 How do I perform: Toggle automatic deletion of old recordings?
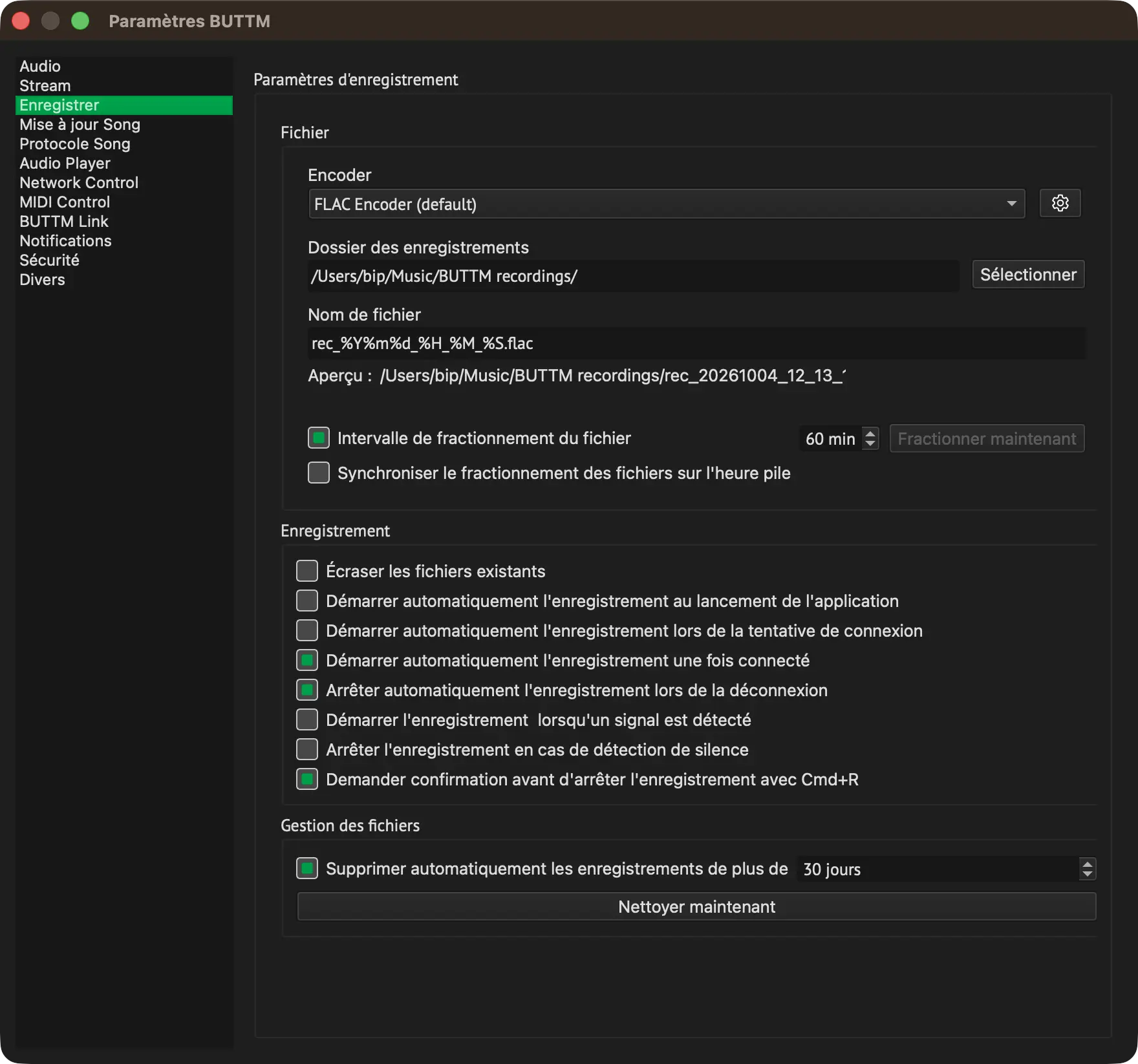click(307, 869)
